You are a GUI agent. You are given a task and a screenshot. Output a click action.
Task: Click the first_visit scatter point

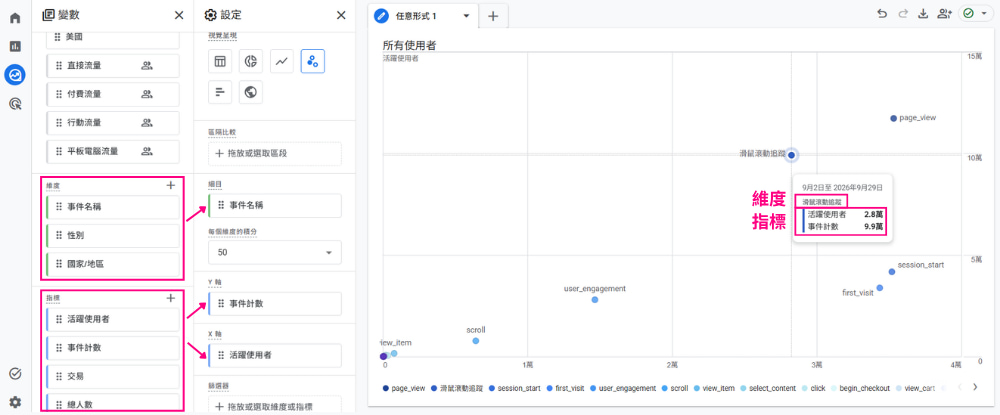point(879,288)
